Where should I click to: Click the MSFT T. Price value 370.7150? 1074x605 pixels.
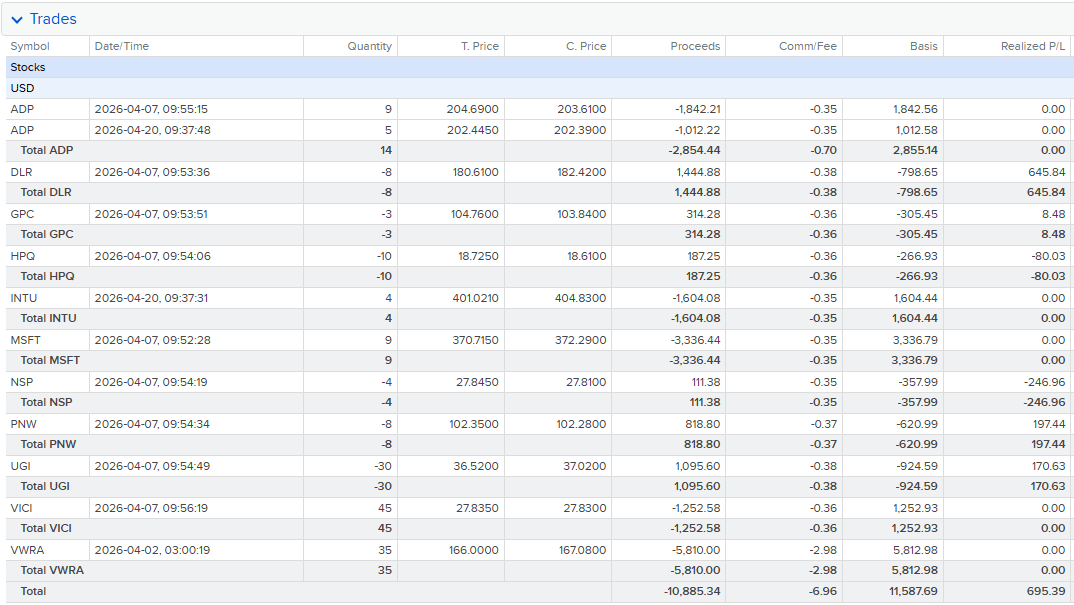tap(475, 341)
